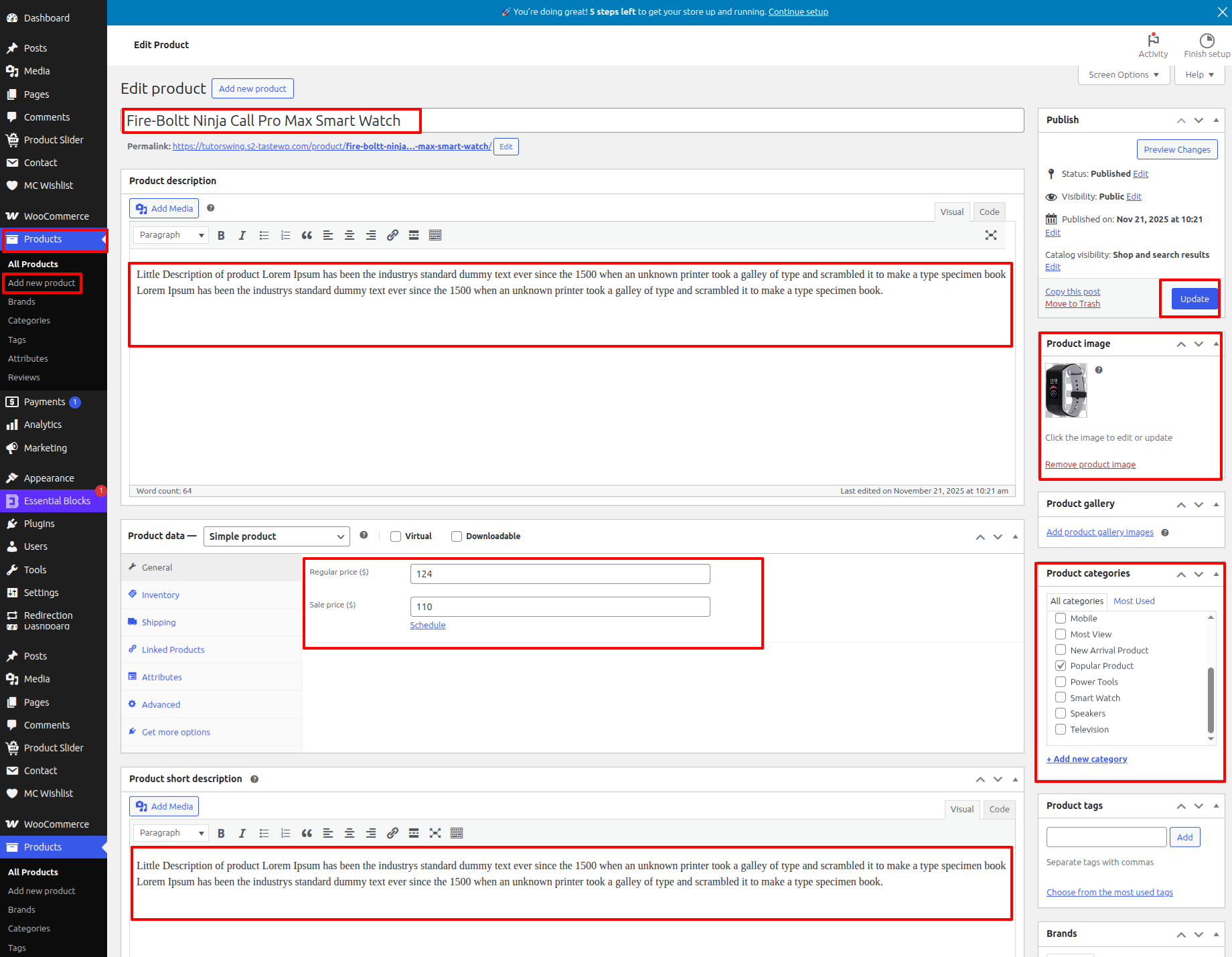1232x957 pixels.
Task: Check the Downloadable checkbox
Action: click(x=457, y=536)
